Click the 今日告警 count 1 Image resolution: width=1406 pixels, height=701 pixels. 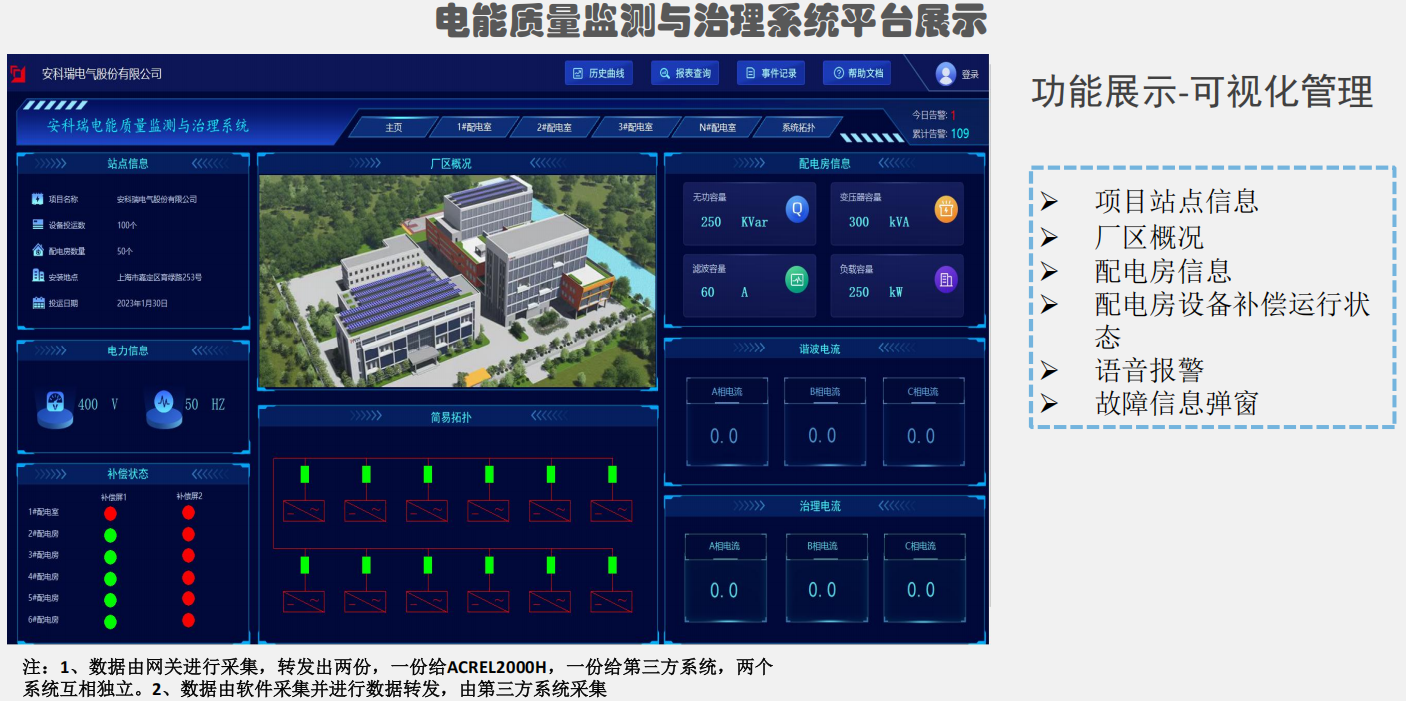pyautogui.click(x=953, y=115)
